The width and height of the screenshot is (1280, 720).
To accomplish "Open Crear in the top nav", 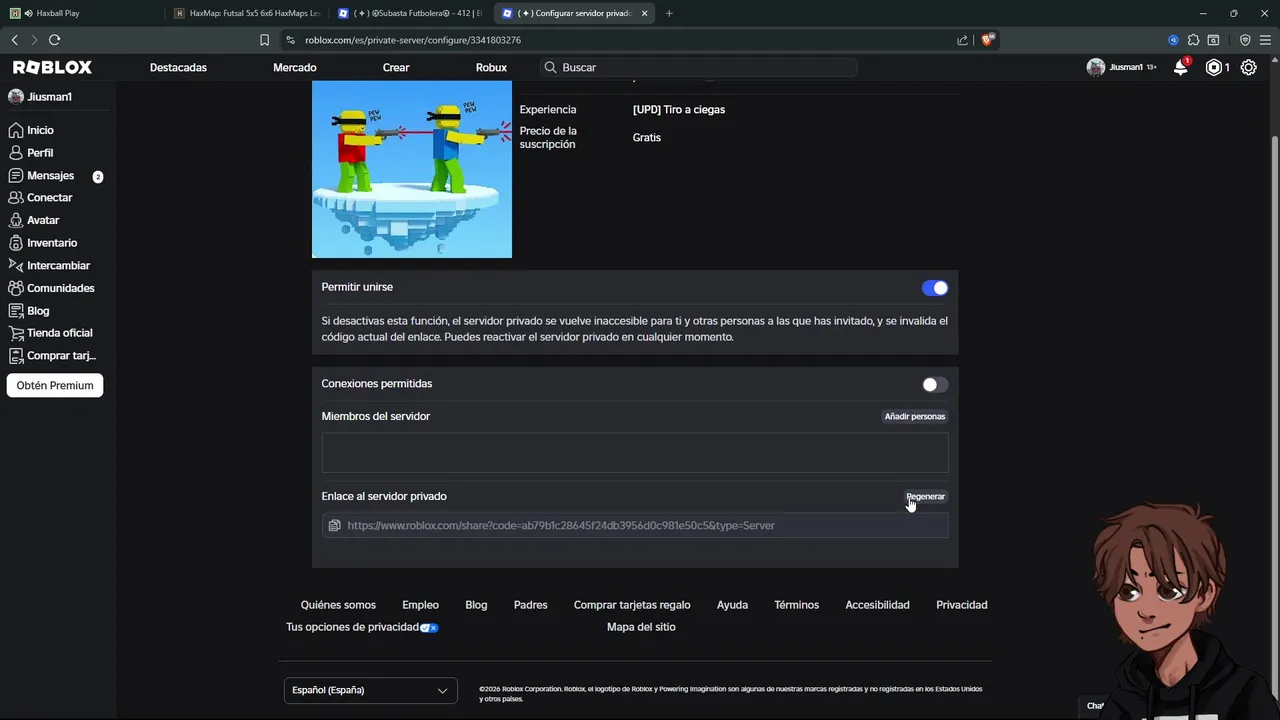I will [x=396, y=67].
